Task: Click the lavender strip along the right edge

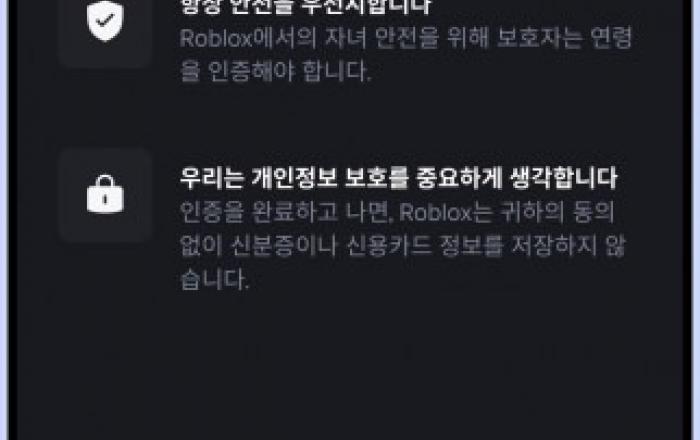Action: click(x=696, y=220)
